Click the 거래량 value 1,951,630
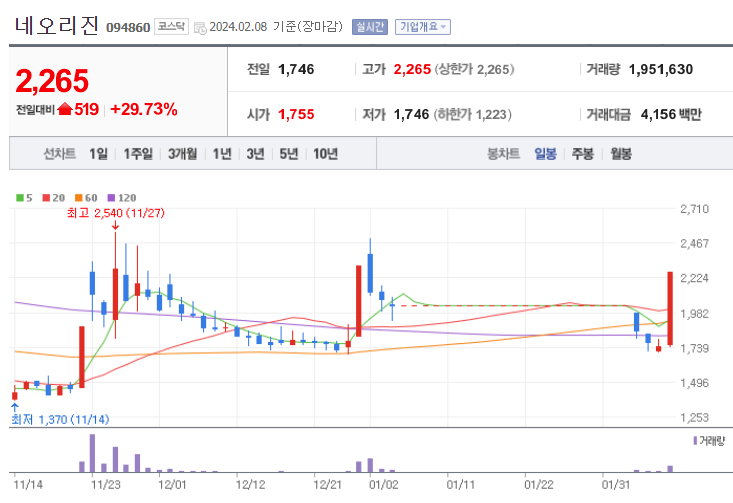 [x=661, y=69]
